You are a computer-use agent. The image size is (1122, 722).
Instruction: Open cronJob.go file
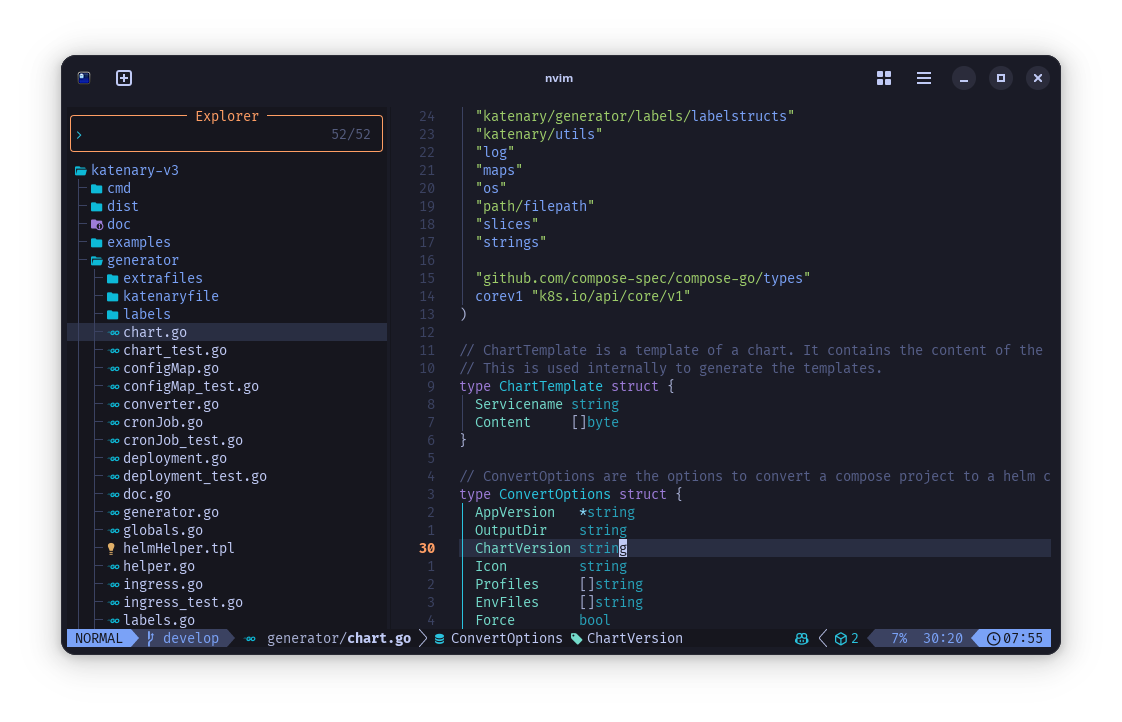[x=162, y=423]
